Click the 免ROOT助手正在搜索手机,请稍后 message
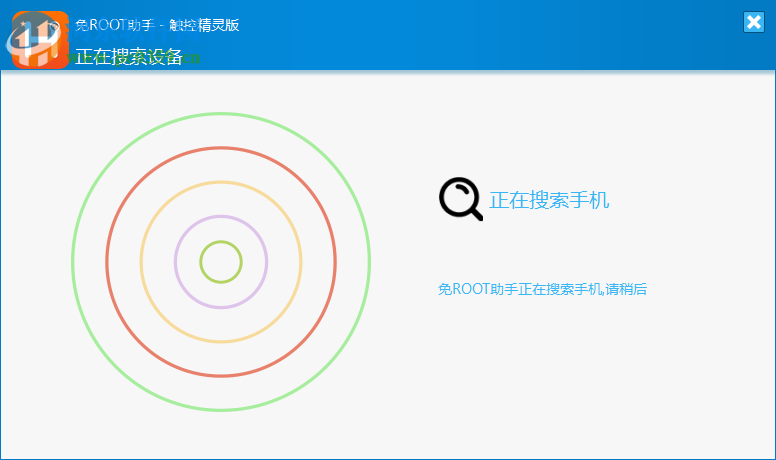Image resolution: width=776 pixels, height=460 pixels. 542,289
